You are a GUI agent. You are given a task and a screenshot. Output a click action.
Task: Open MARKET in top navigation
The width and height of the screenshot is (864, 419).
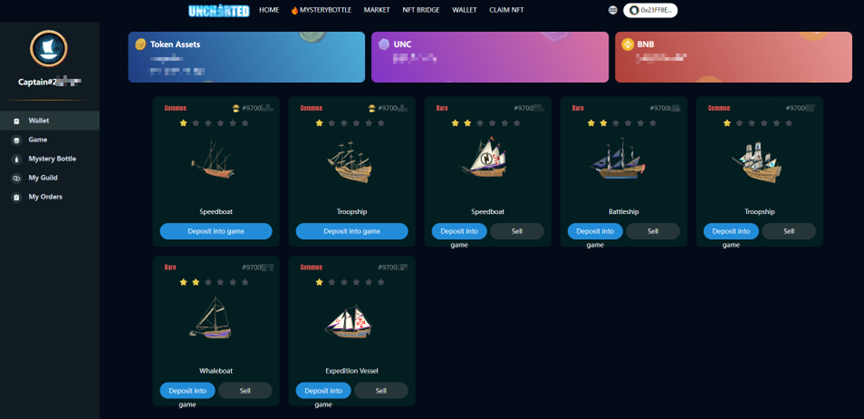[x=377, y=10]
